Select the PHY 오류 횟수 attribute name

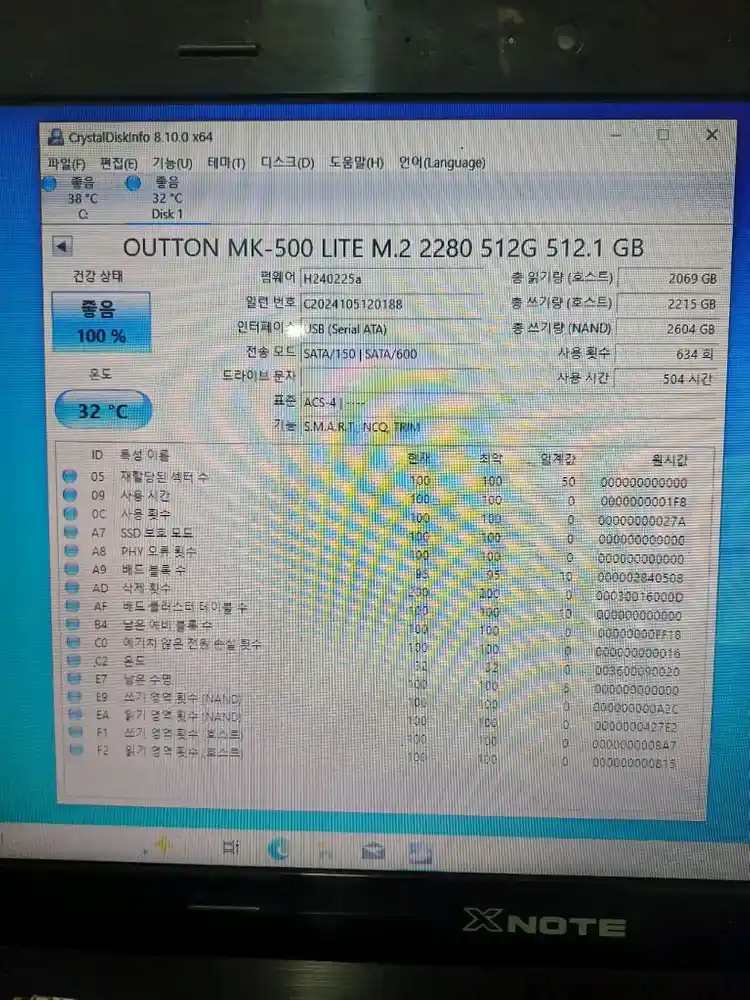(x=159, y=551)
